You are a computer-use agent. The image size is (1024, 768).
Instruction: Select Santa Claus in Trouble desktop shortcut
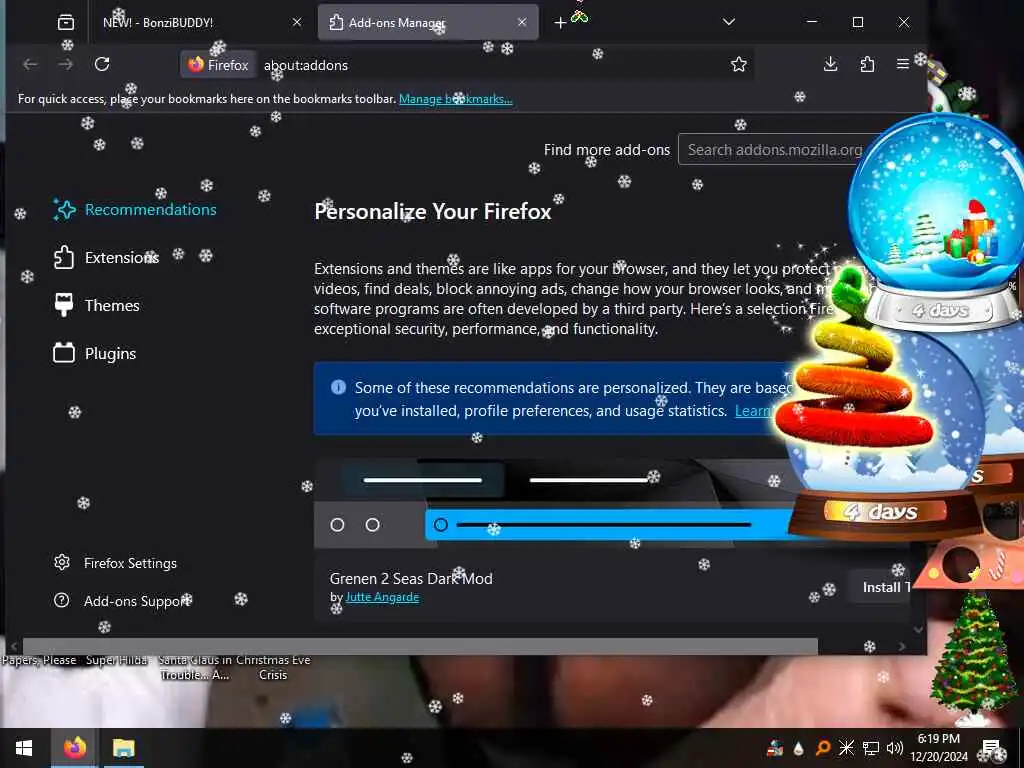195,667
